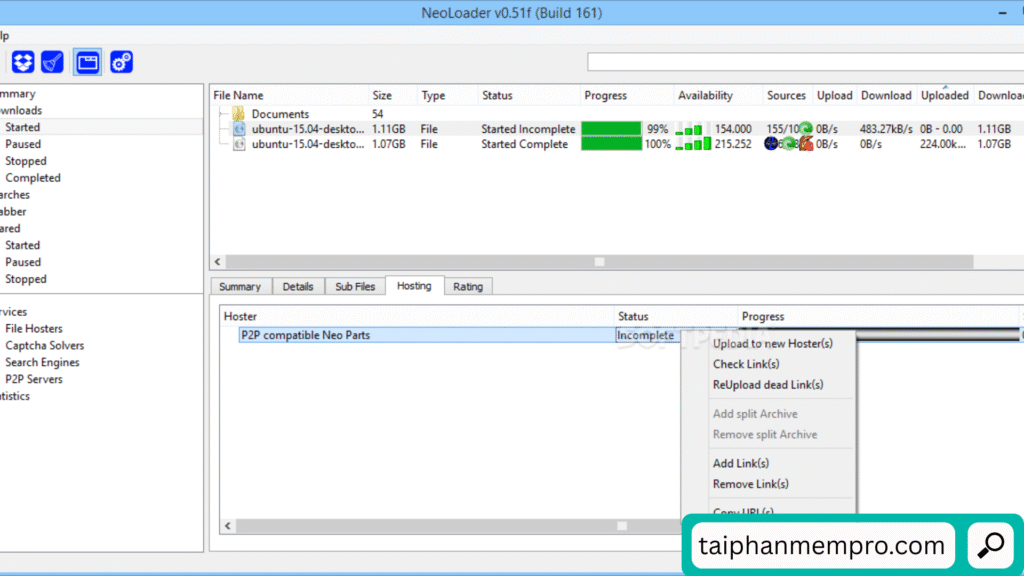Click the file icon of the 1.11GB ubuntu download
The width and height of the screenshot is (1024, 576).
pos(239,129)
